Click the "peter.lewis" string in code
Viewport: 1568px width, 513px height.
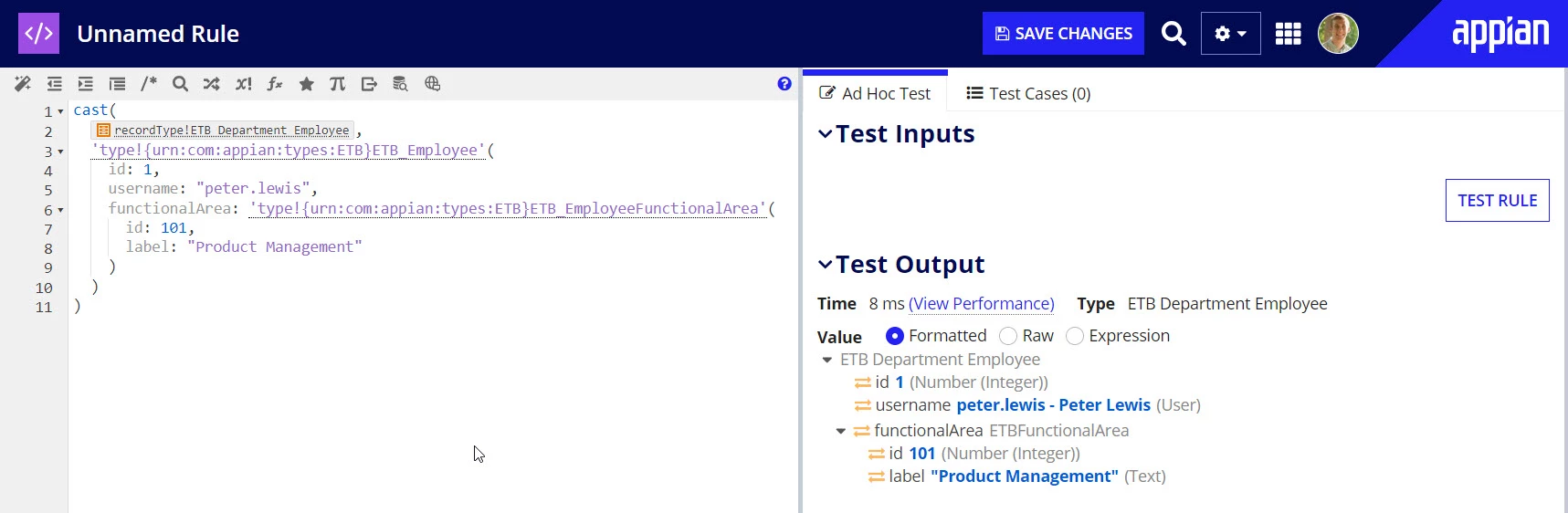pos(253,189)
